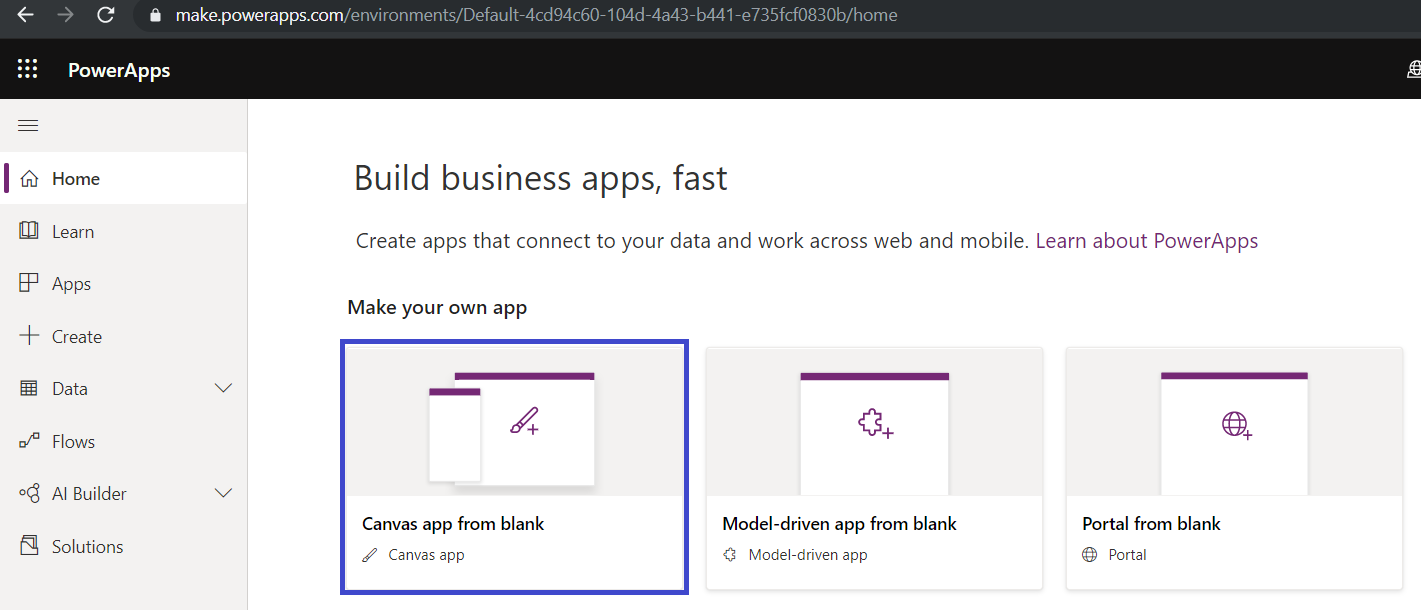The height and width of the screenshot is (610, 1421).
Task: Click the Home house icon
Action: 30,178
